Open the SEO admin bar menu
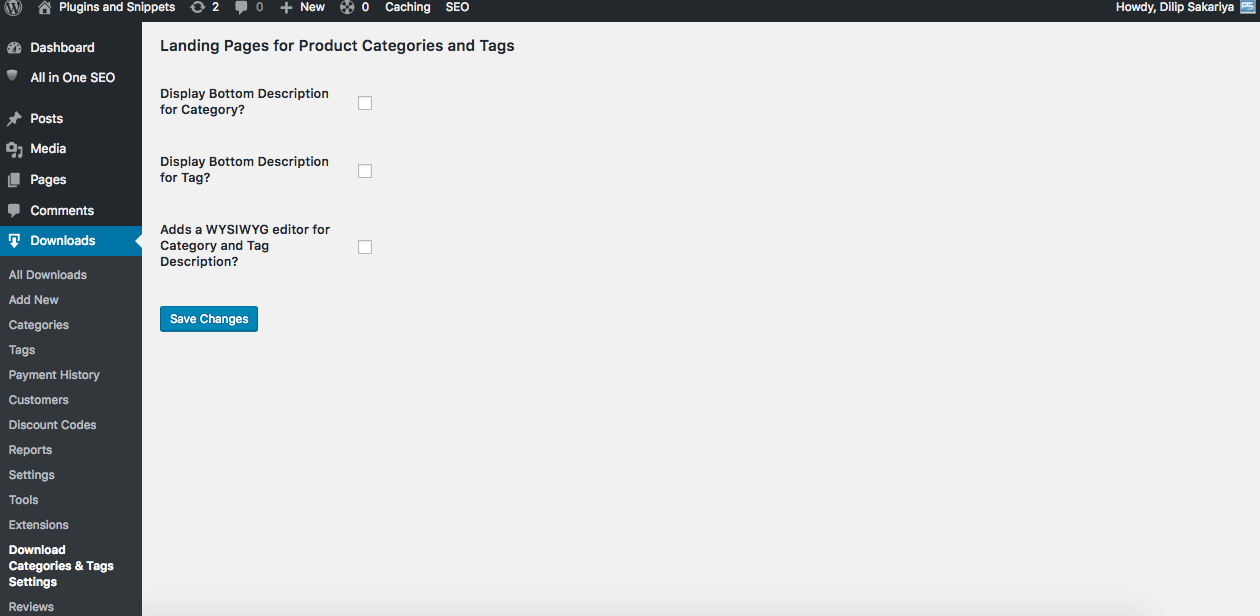Image resolution: width=1260 pixels, height=616 pixels. pyautogui.click(x=457, y=7)
